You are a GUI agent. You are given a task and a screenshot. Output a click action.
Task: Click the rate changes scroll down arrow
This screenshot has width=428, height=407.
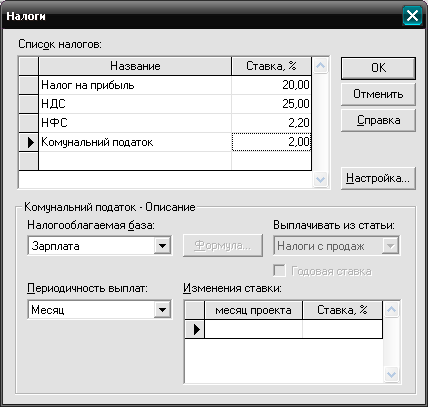point(391,374)
